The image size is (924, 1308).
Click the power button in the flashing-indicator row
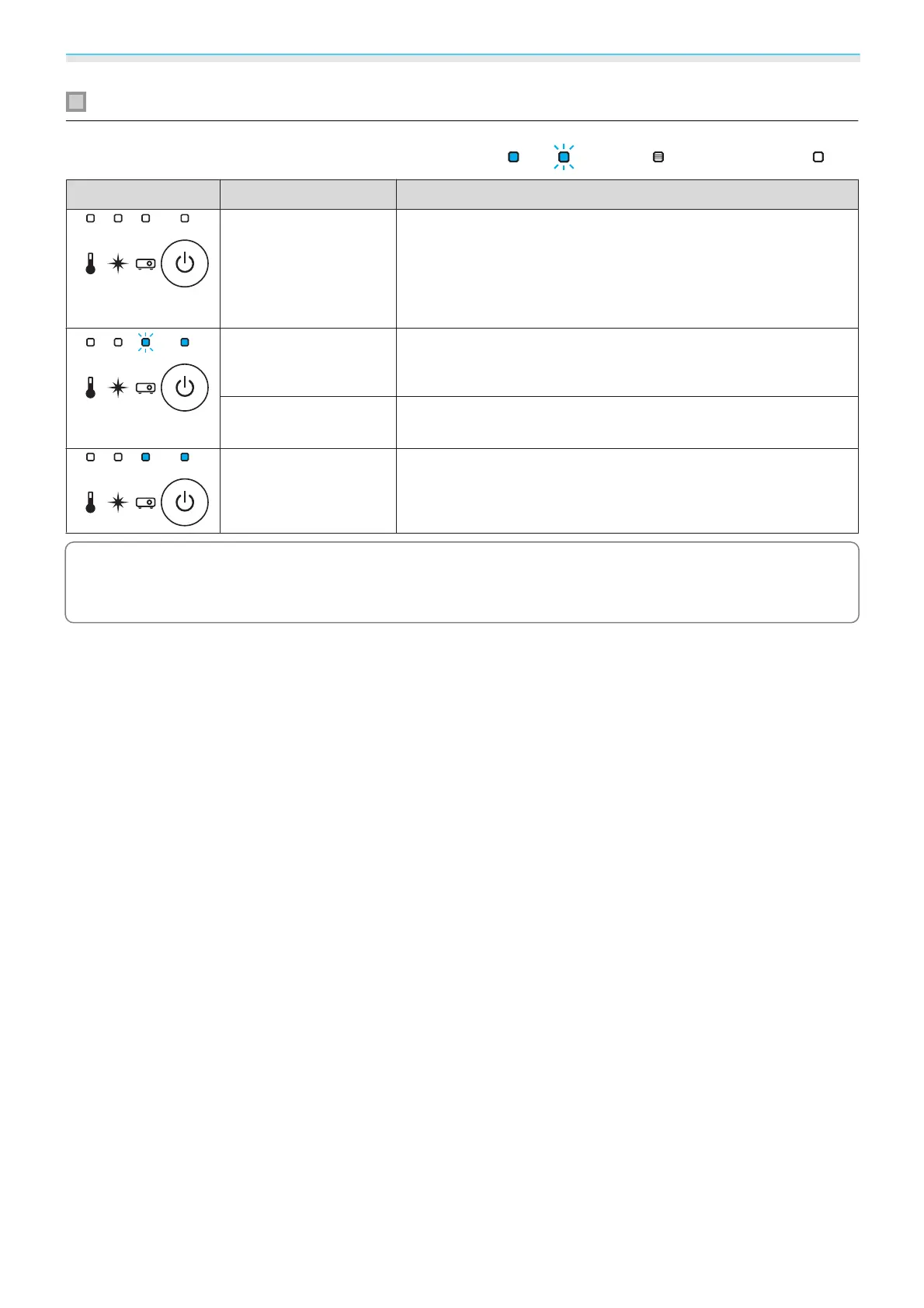tap(185, 388)
